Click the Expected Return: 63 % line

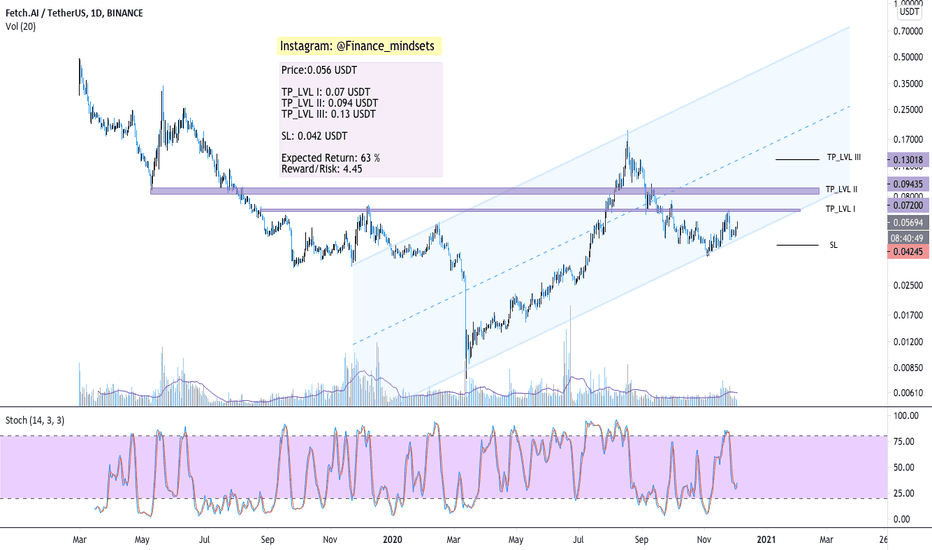[330, 158]
